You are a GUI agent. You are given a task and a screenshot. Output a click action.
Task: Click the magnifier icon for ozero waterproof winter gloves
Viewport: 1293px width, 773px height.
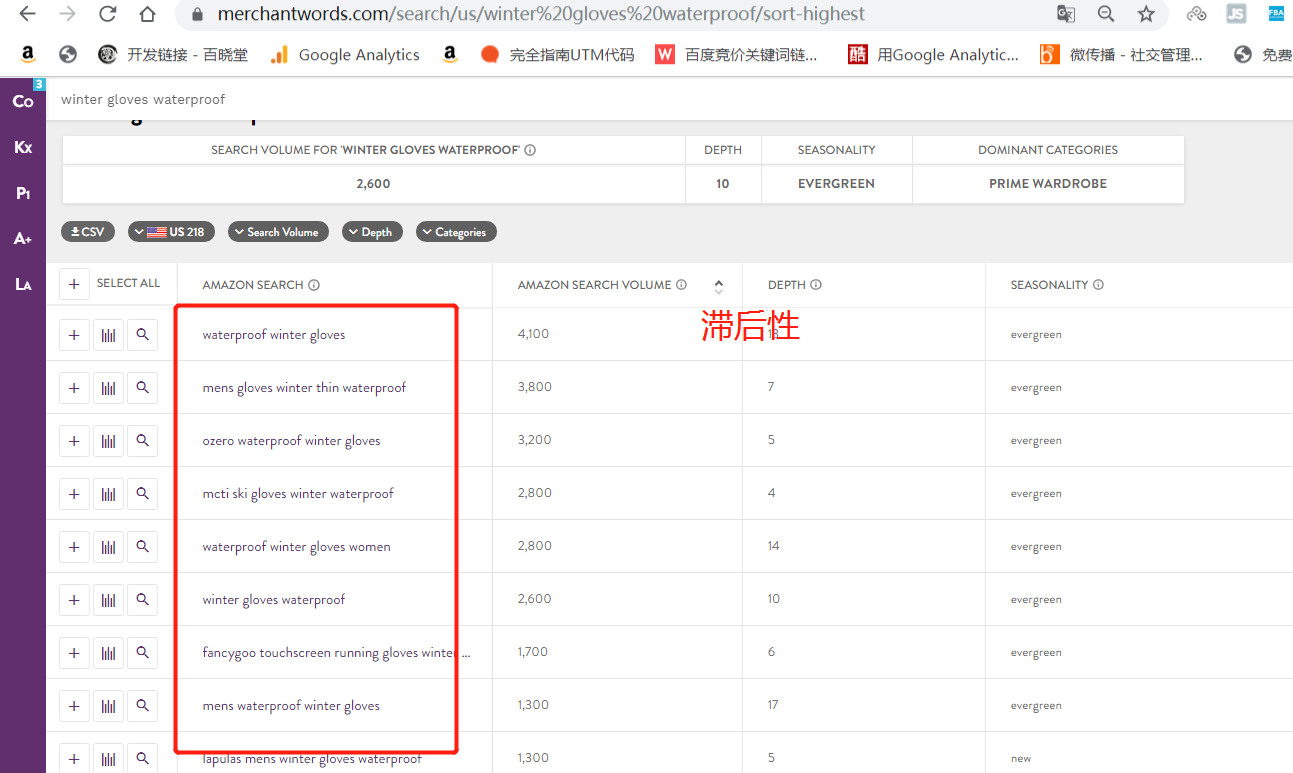142,441
